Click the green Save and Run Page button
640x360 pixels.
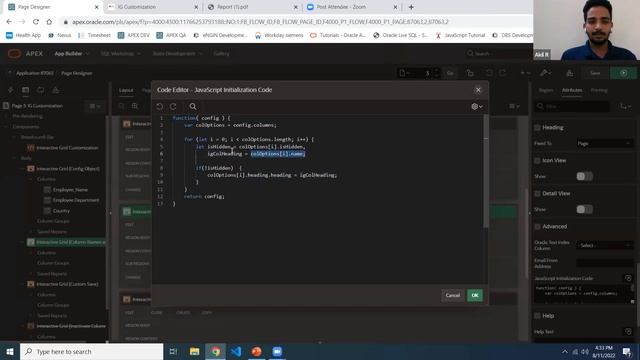(623, 73)
